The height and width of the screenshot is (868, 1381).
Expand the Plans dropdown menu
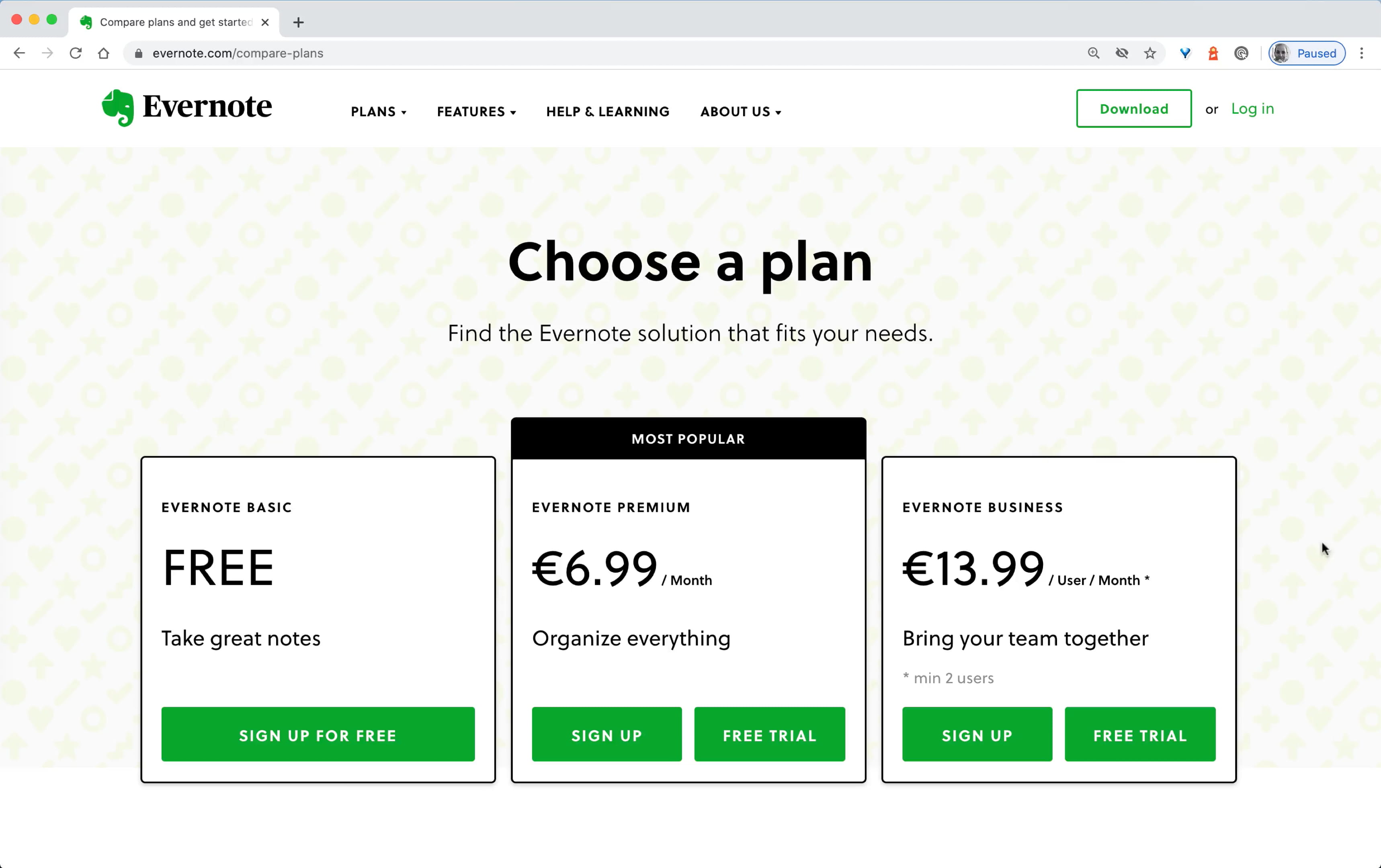pyautogui.click(x=379, y=112)
